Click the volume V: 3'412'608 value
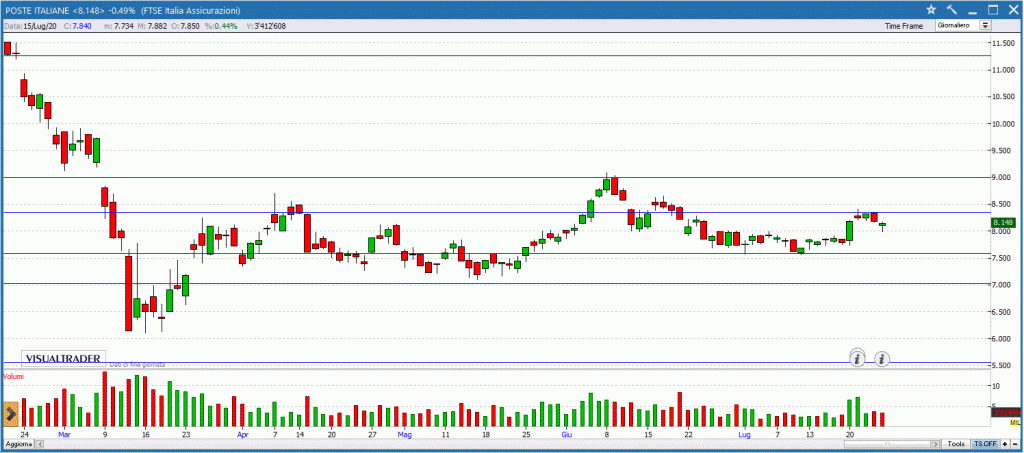The width and height of the screenshot is (1024, 453). 266,26
